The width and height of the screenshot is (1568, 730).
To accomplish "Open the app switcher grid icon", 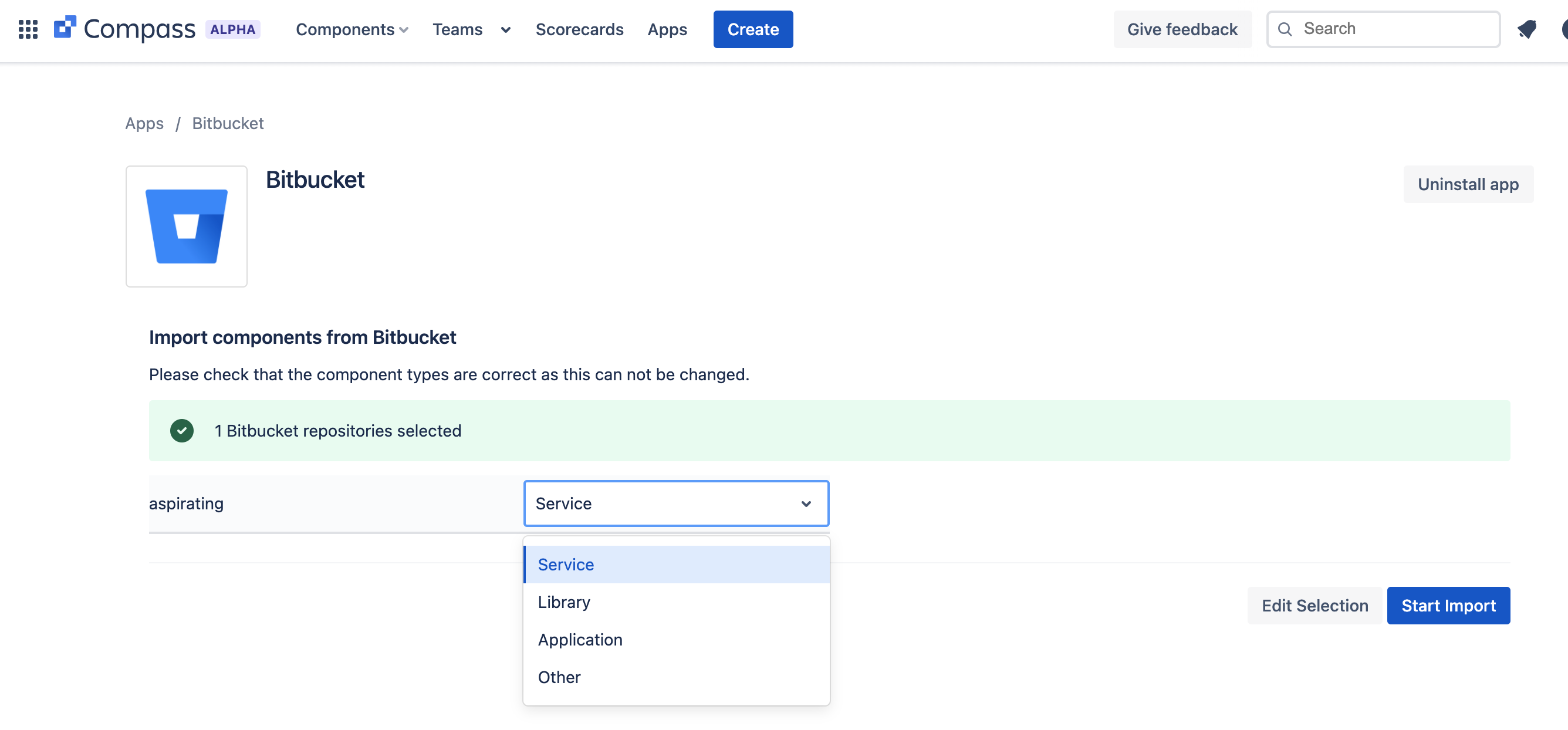I will [x=28, y=29].
